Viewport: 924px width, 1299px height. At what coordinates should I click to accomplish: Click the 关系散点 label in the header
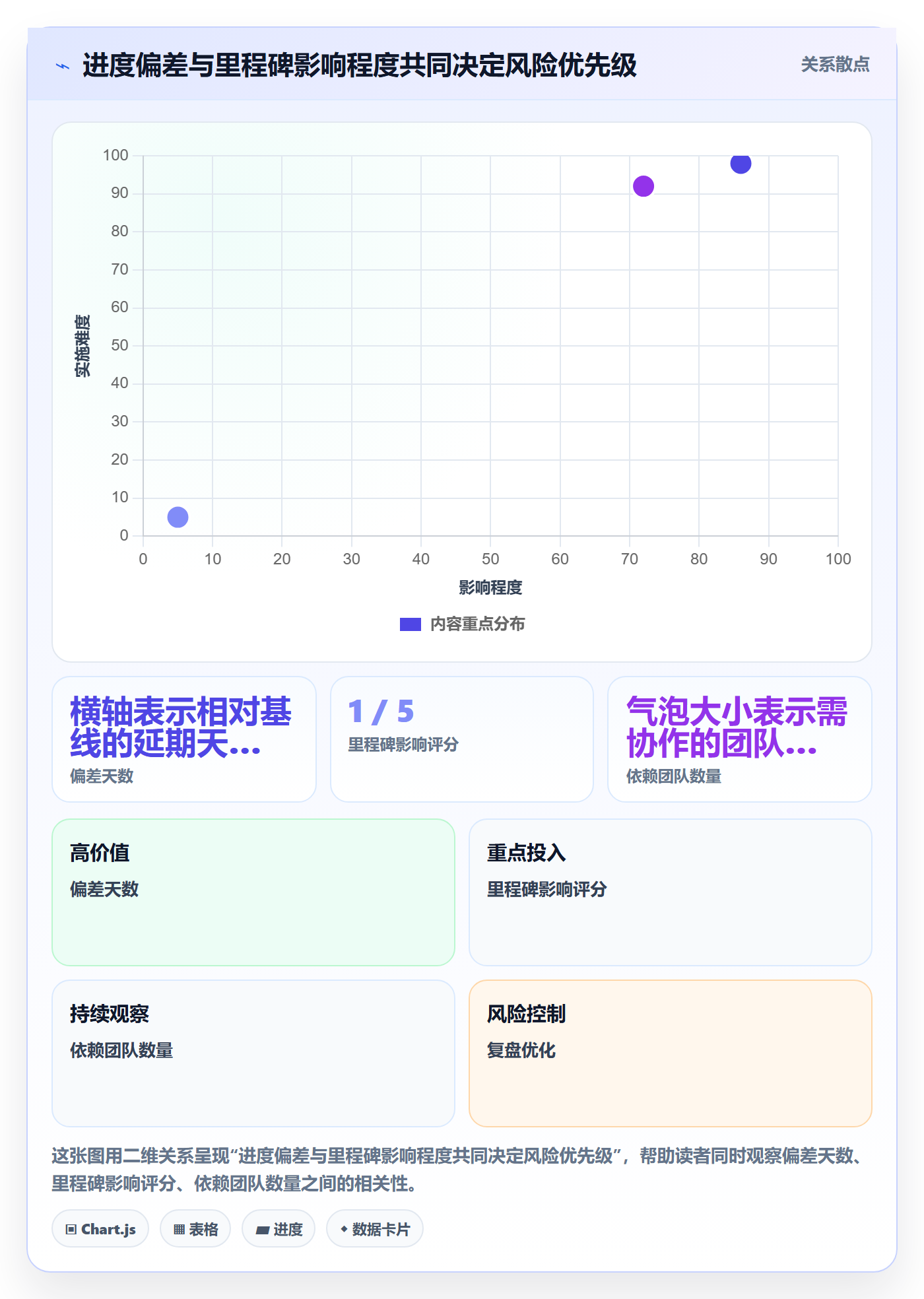(835, 65)
